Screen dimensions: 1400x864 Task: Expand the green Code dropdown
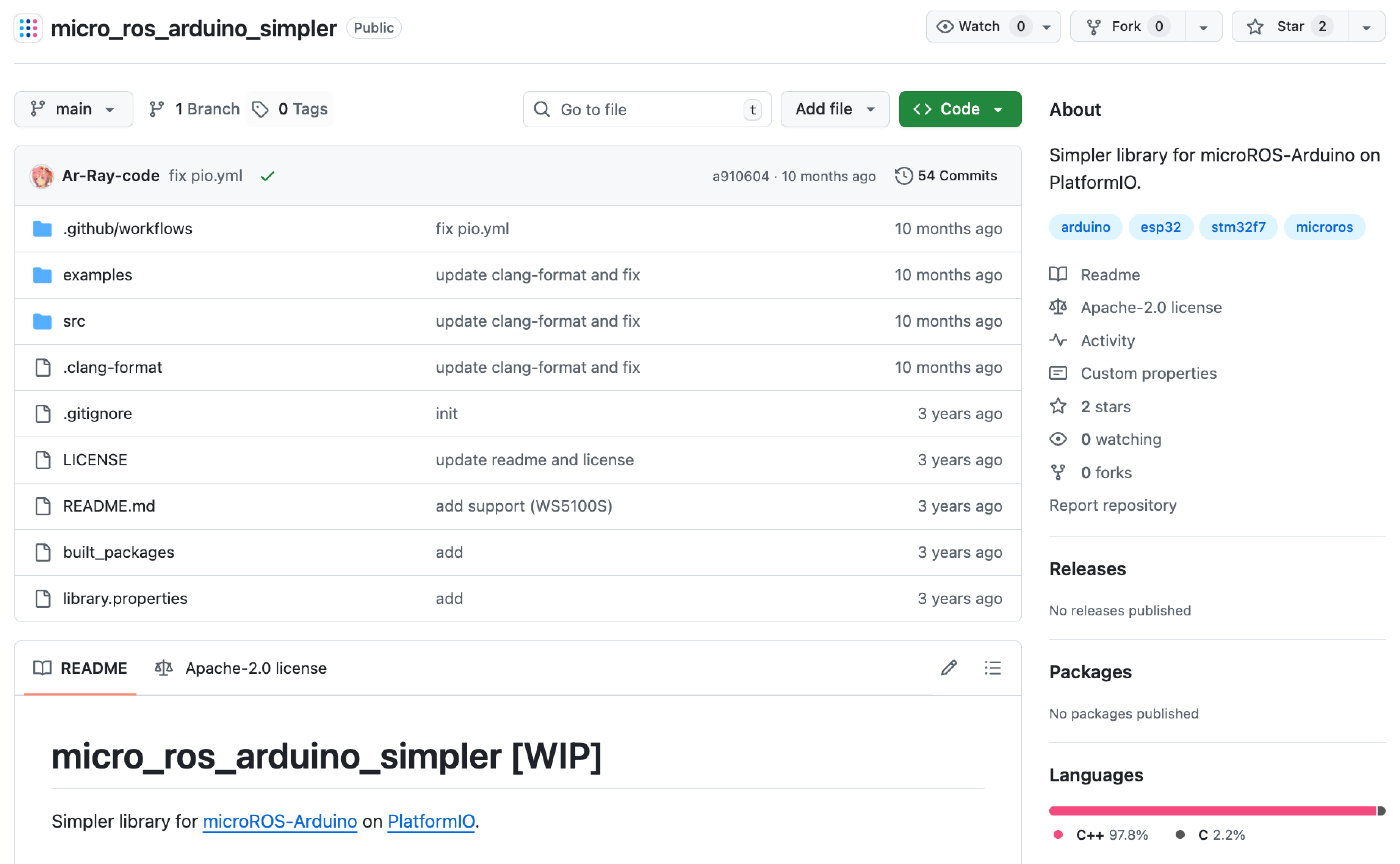960,109
